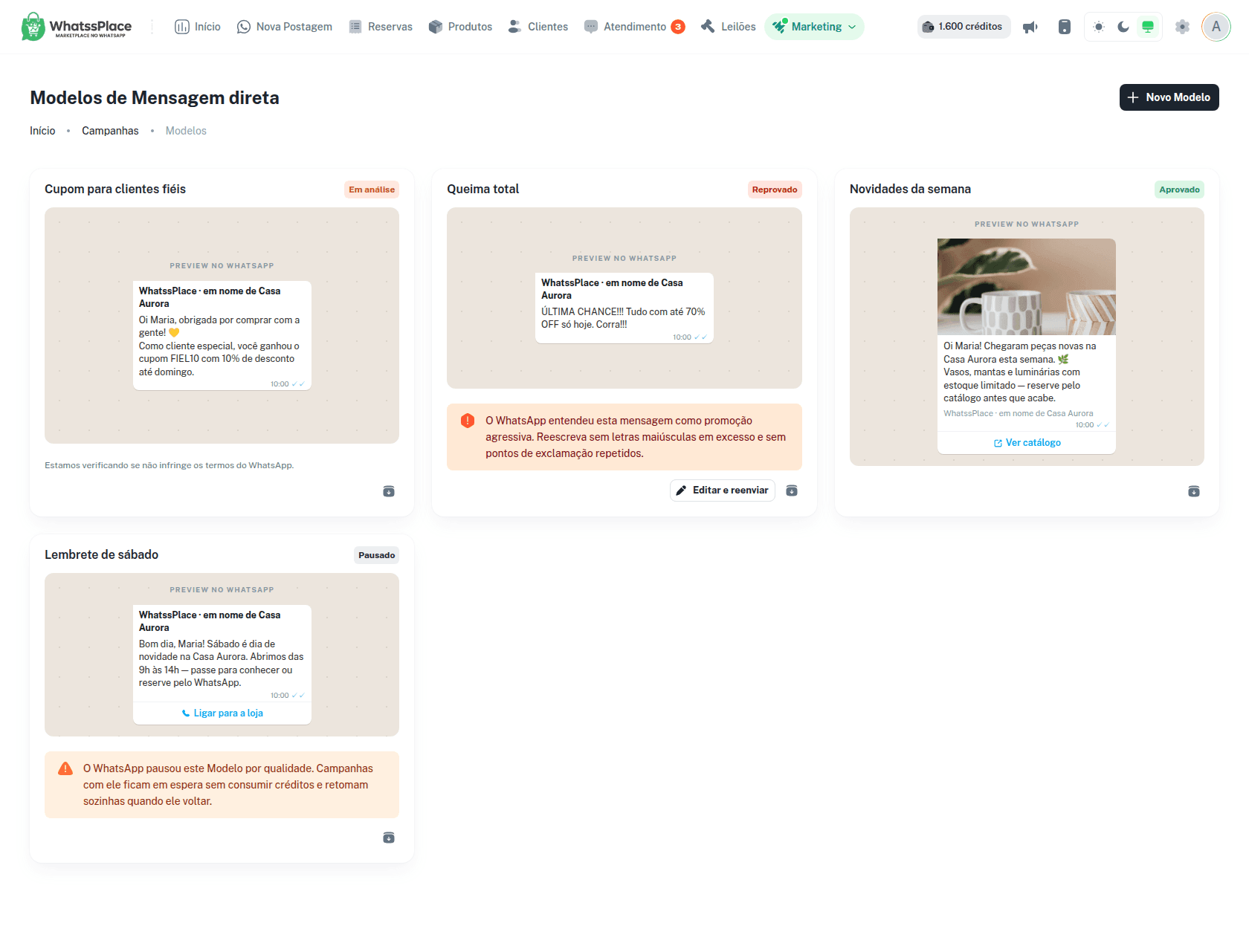1249x952 pixels.
Task: Archive the Lembrete de sábado model
Action: pos(389,838)
